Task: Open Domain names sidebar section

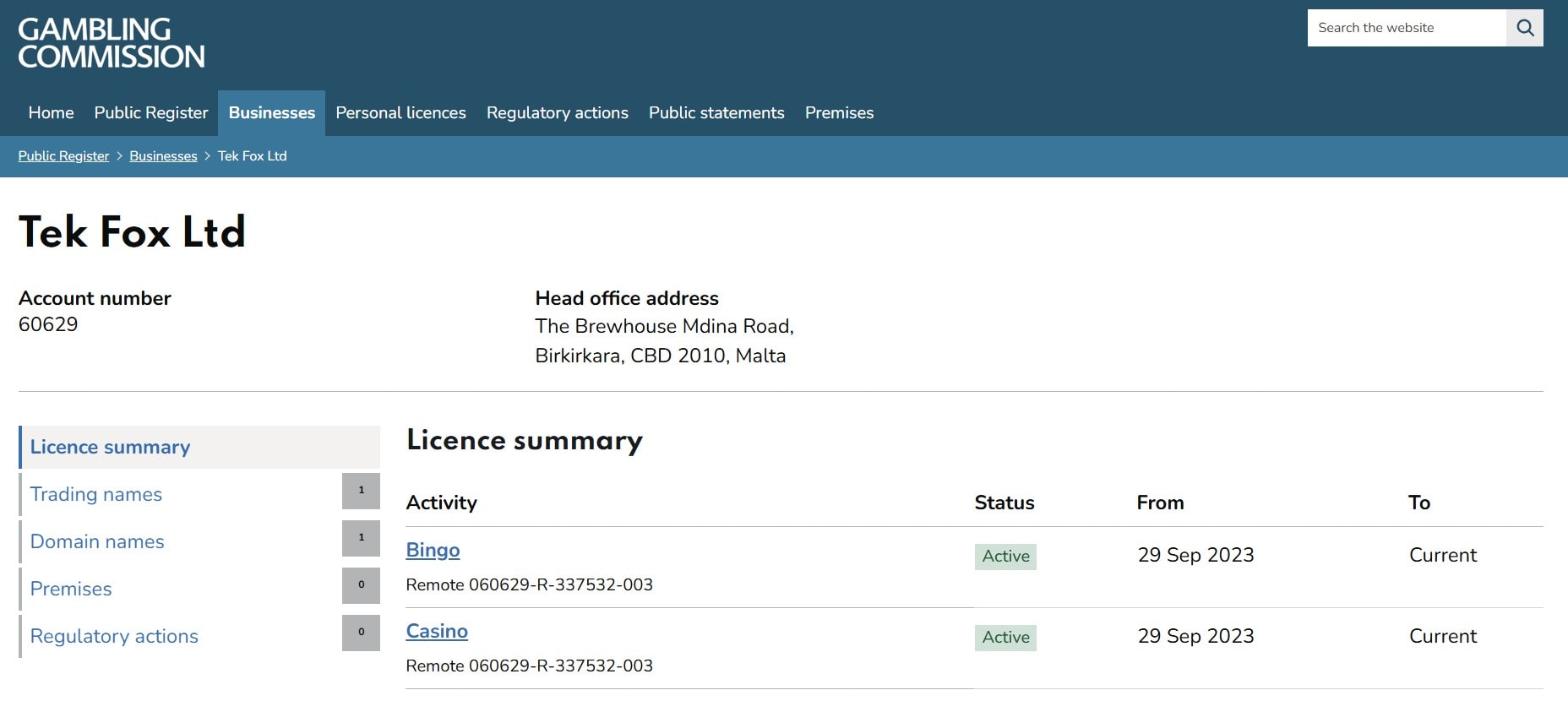Action: pyautogui.click(x=97, y=542)
